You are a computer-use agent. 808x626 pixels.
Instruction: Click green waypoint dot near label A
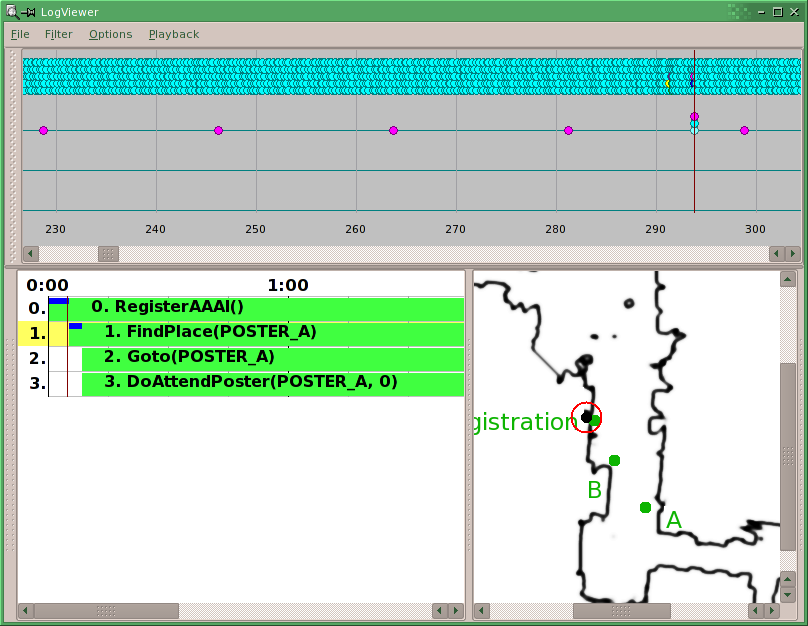click(645, 507)
